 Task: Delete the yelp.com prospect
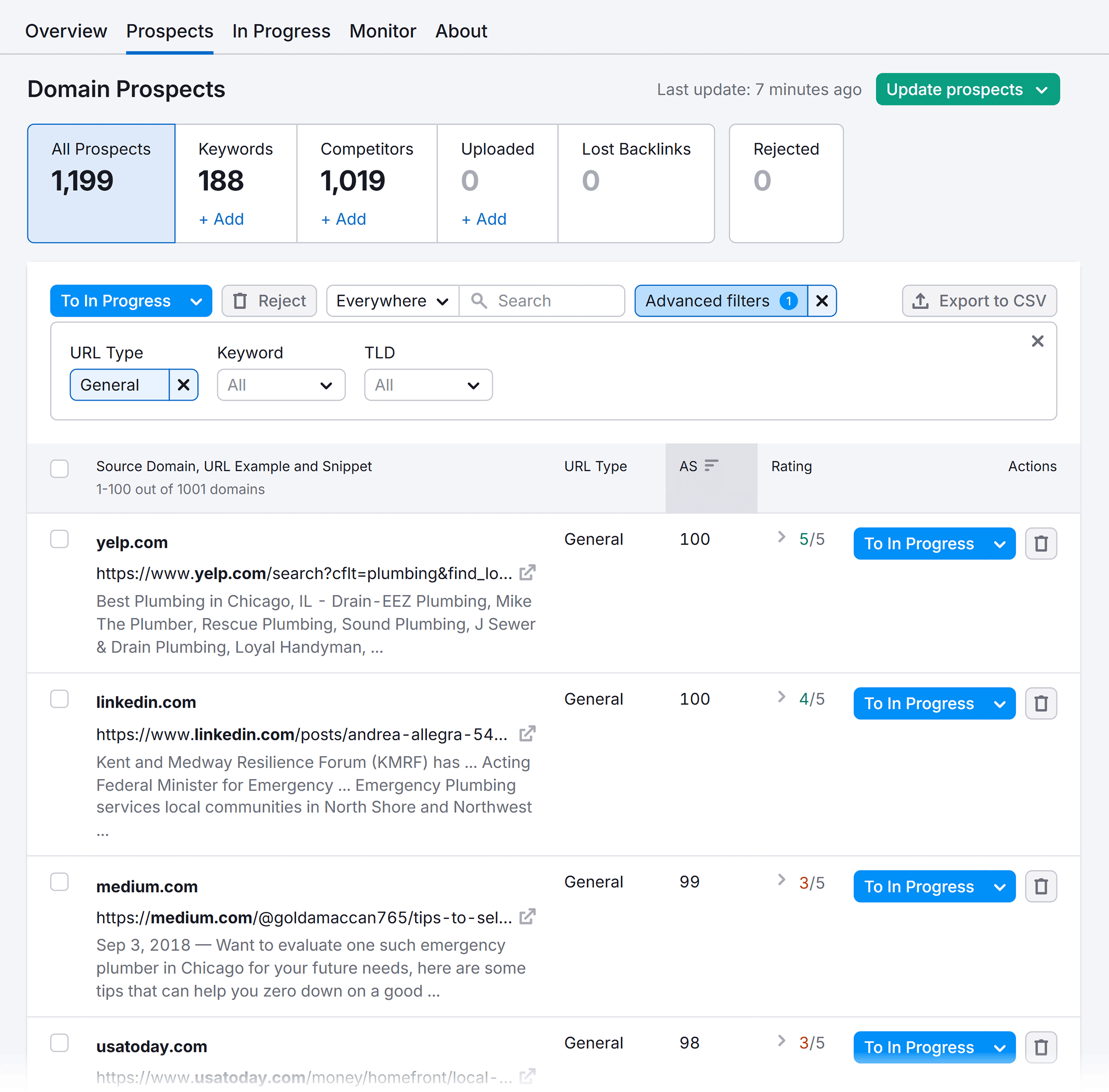[1041, 543]
